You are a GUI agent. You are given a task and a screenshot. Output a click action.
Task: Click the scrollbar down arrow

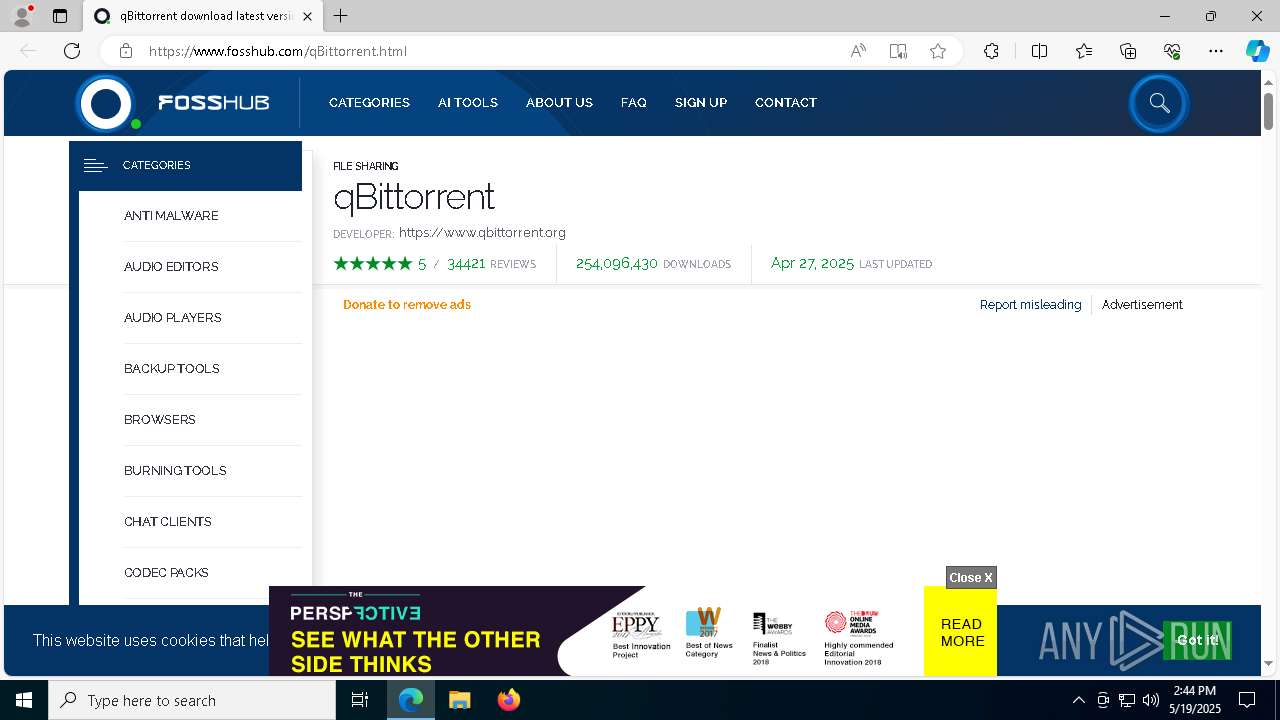click(1268, 663)
